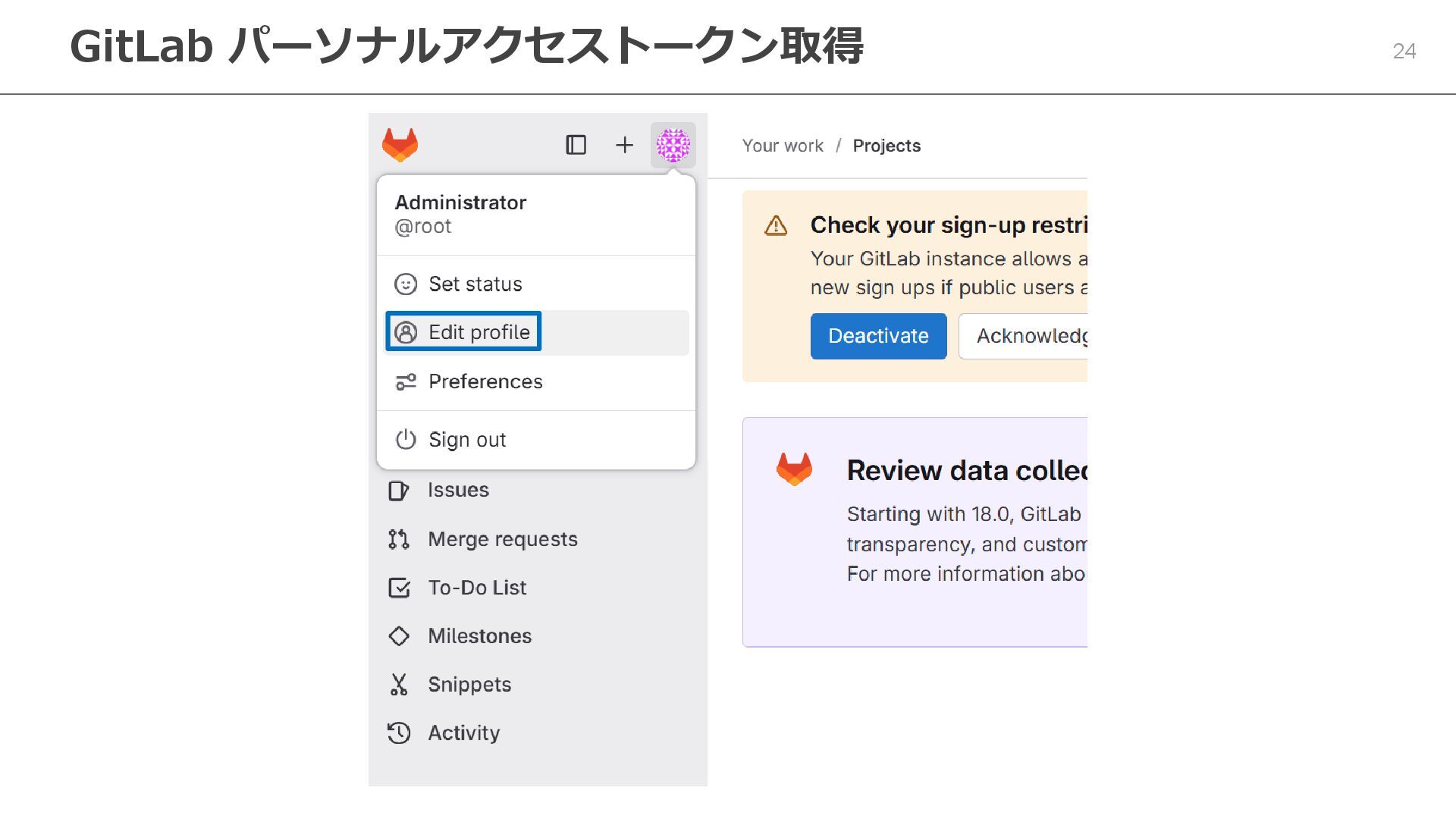Choose Edit profile from user menu
The image size is (1456, 819).
[478, 332]
